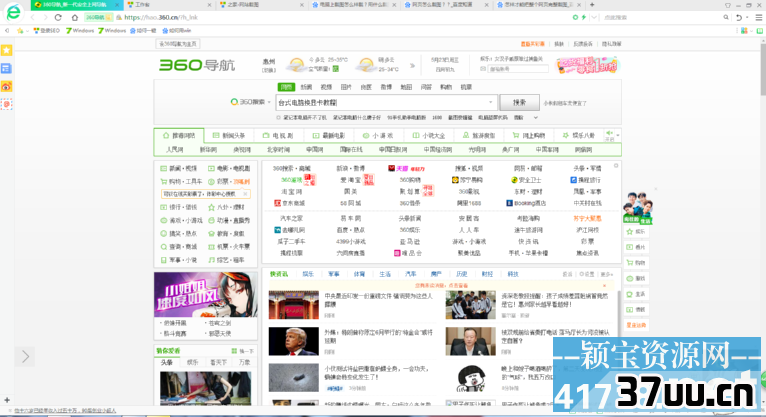
Task: Open the search box suggestions dropdown arrow
Action: pyautogui.click(x=490, y=103)
